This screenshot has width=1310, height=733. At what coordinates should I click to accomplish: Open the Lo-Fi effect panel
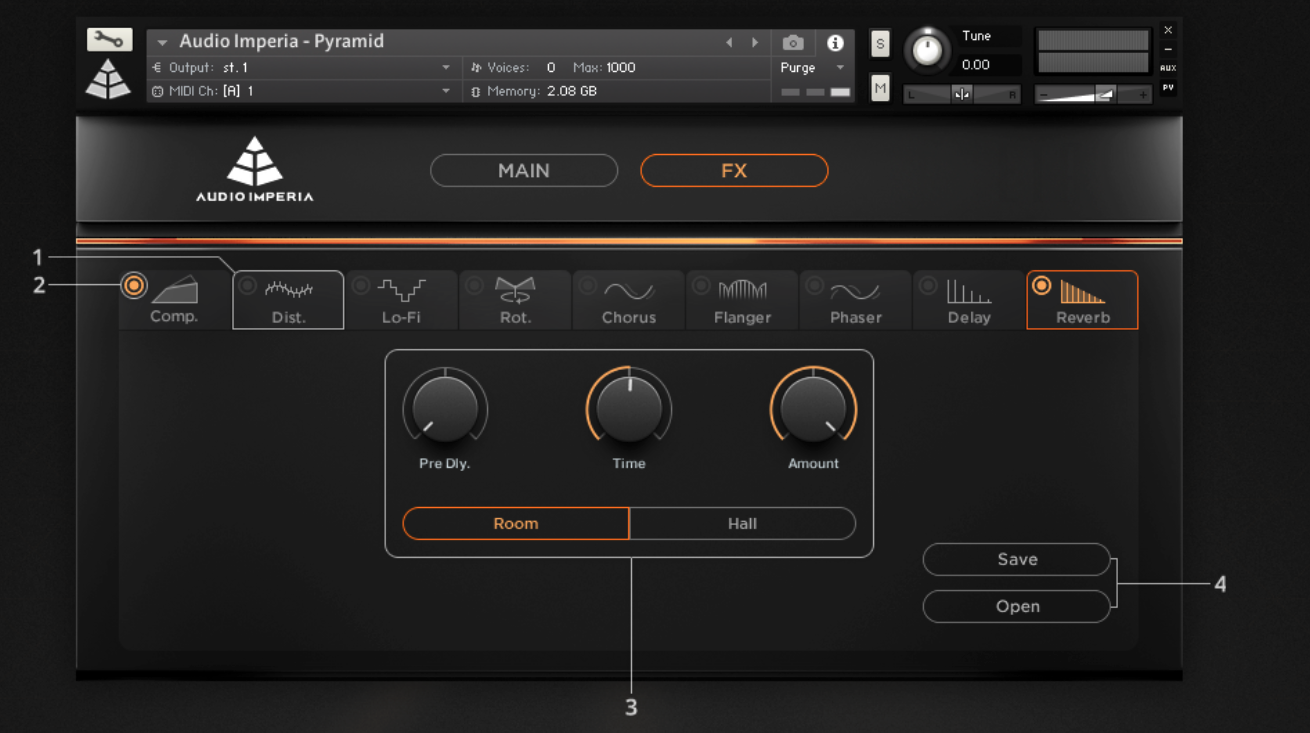401,299
